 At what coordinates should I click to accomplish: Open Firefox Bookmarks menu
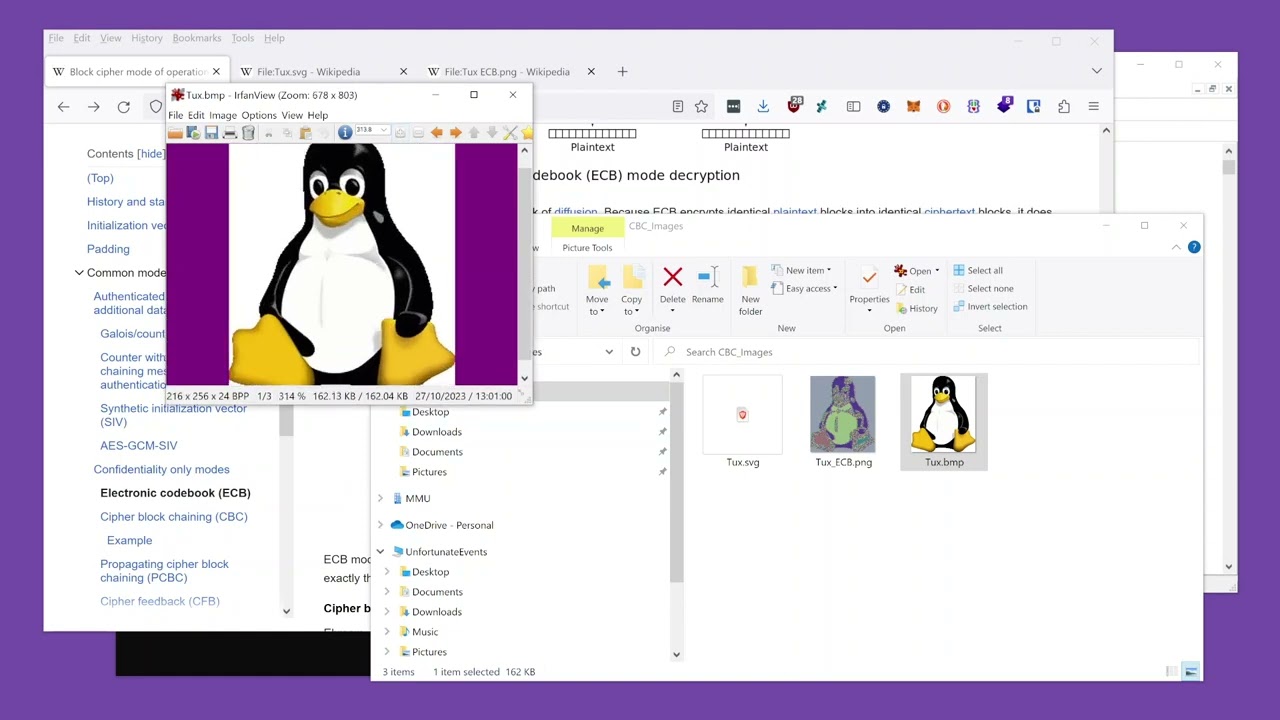197,38
